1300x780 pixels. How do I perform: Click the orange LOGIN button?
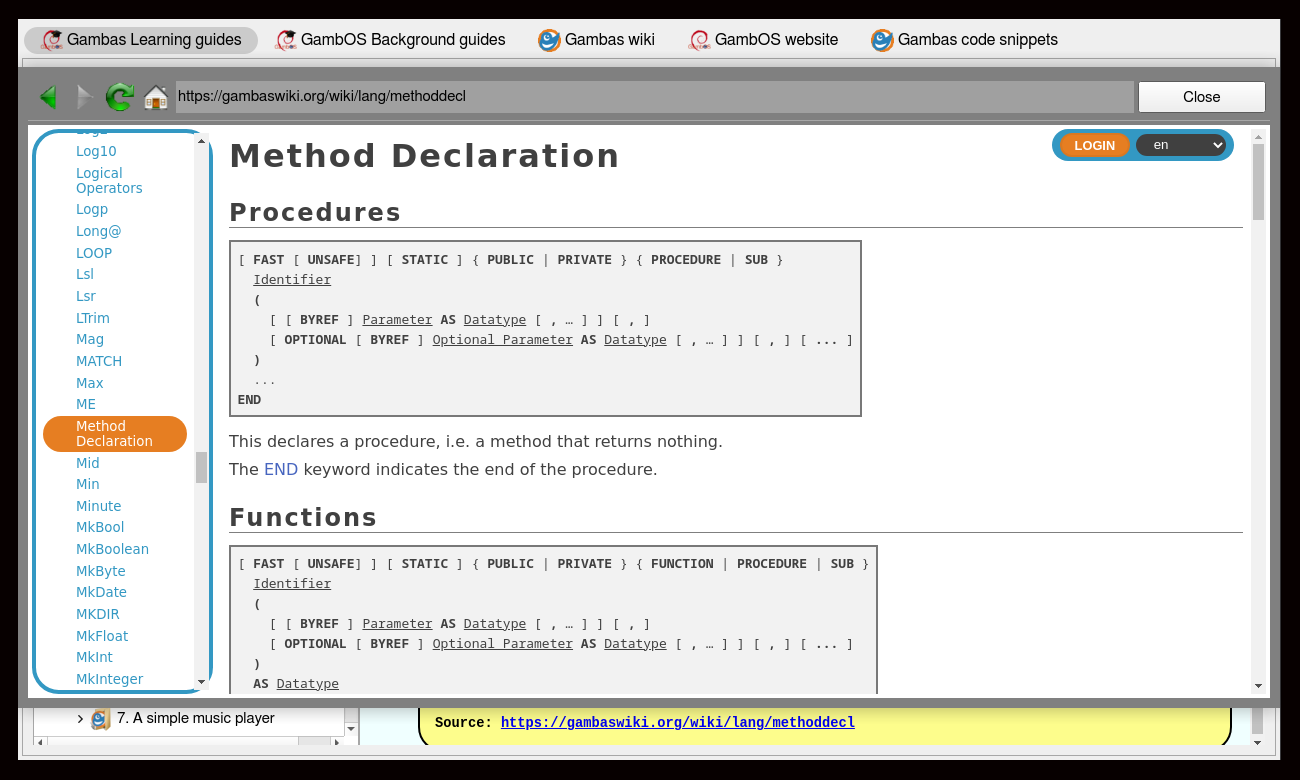point(1094,145)
